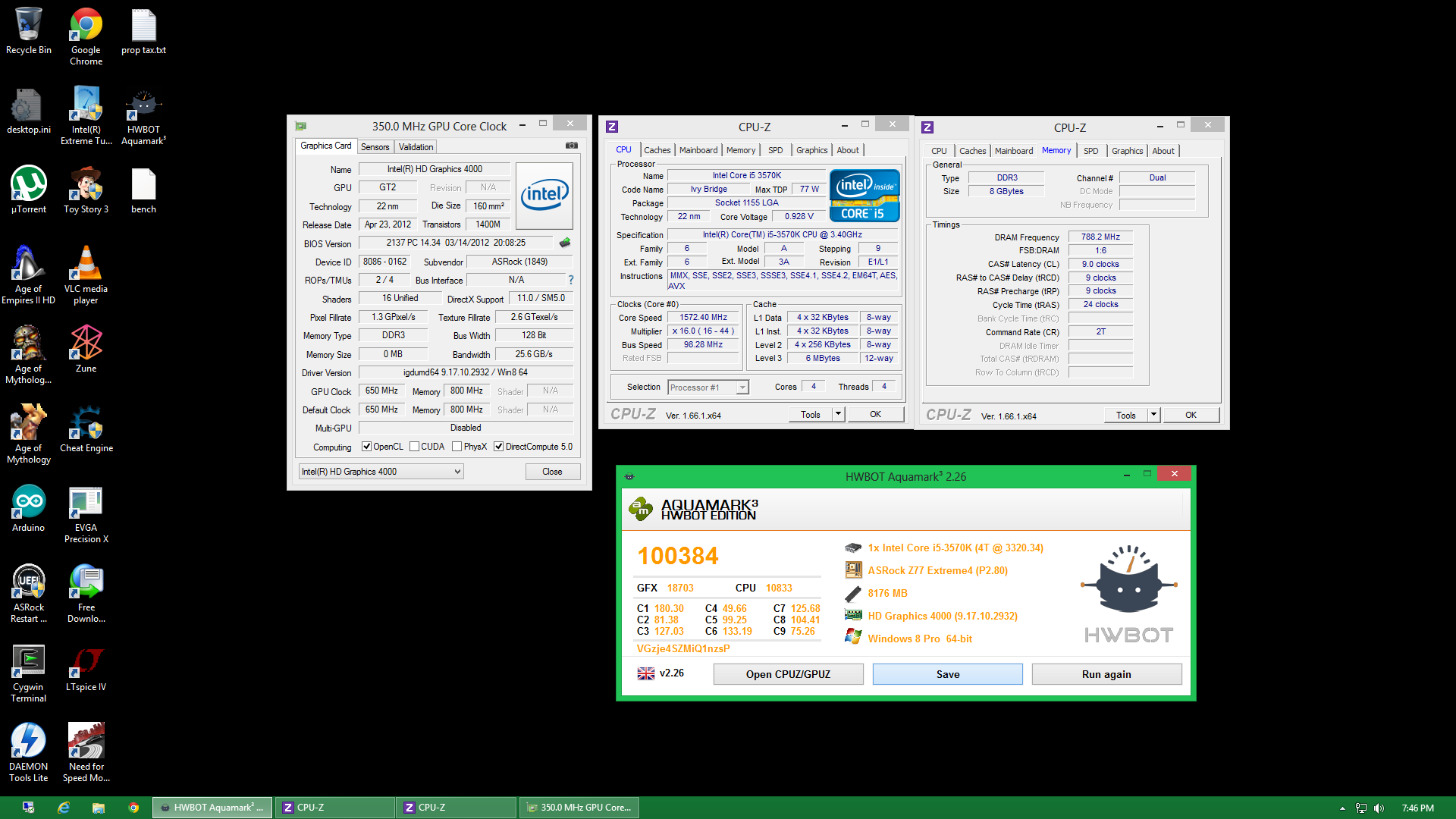
Task: Open Internet Explorer from the taskbar
Action: click(64, 808)
